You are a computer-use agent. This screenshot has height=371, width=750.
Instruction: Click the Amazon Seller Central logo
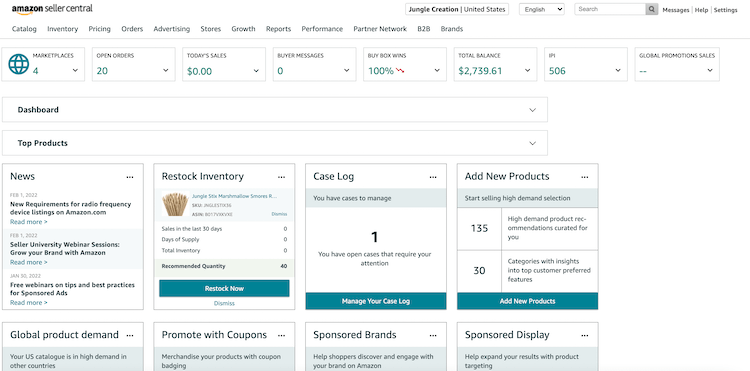(x=52, y=9)
